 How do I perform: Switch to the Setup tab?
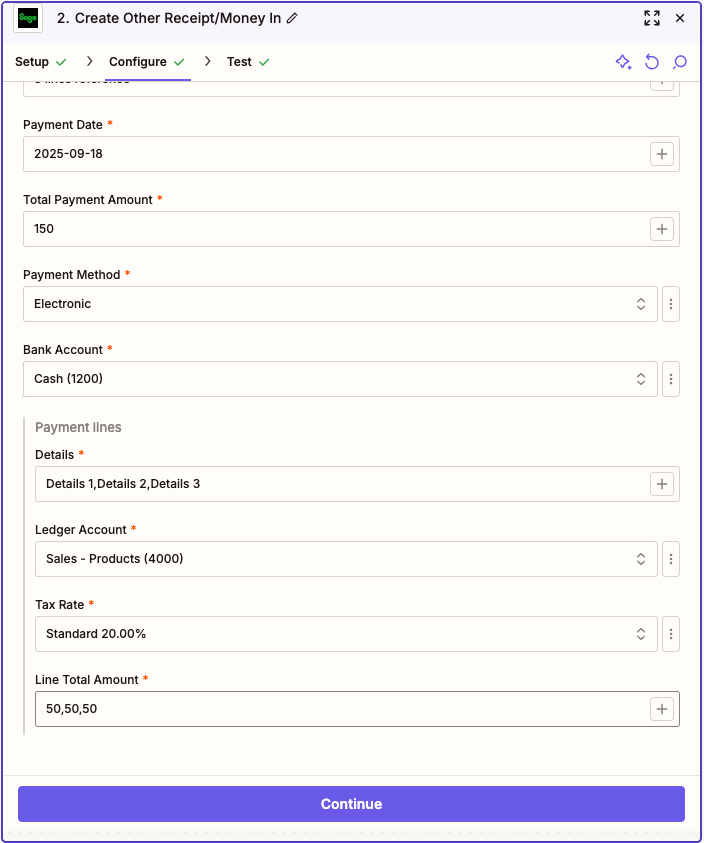(x=32, y=62)
